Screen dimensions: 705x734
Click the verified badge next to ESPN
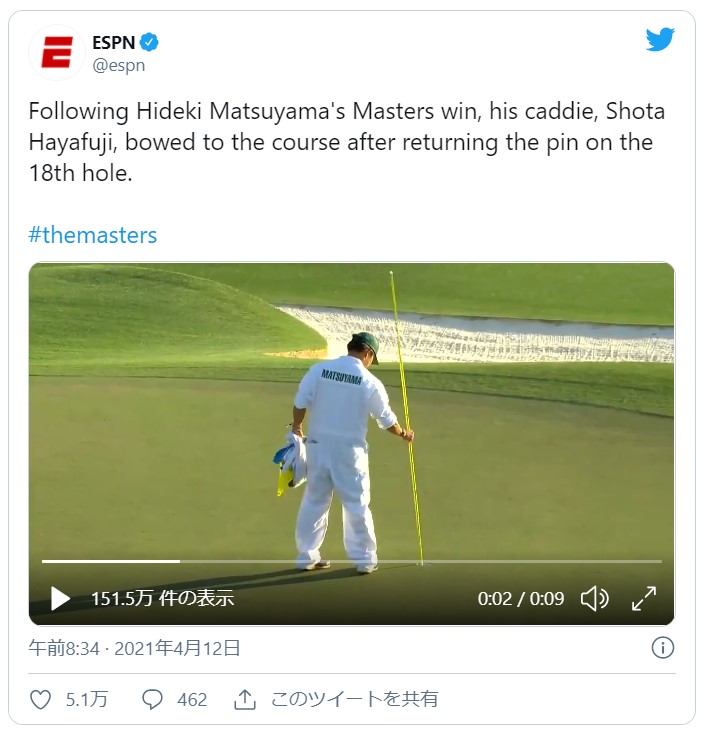[x=149, y=43]
